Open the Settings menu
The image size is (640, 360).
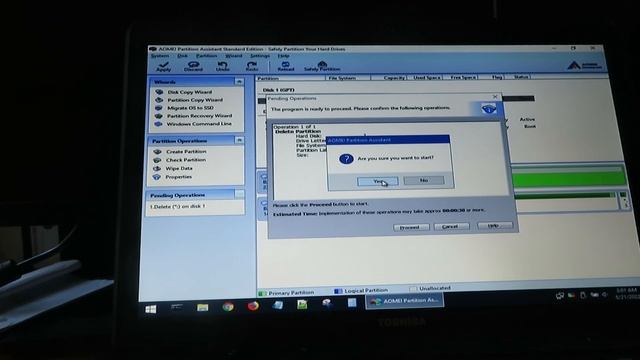260,56
